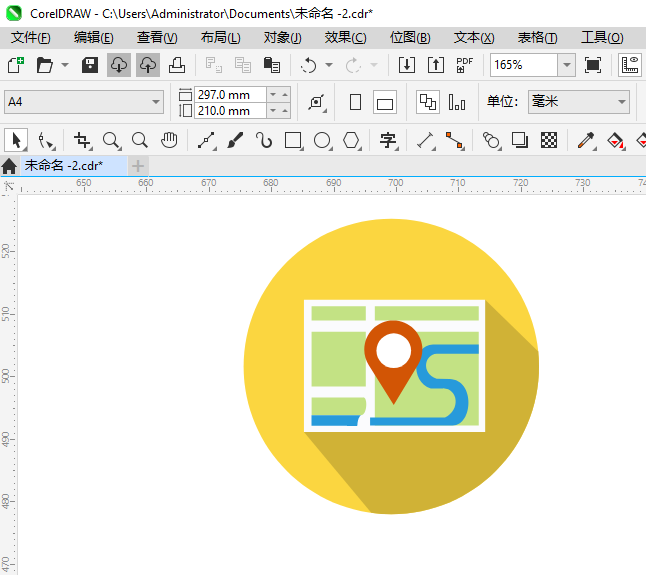Select the Zoom tool magnifier
The width and height of the screenshot is (646, 575).
coord(112,140)
